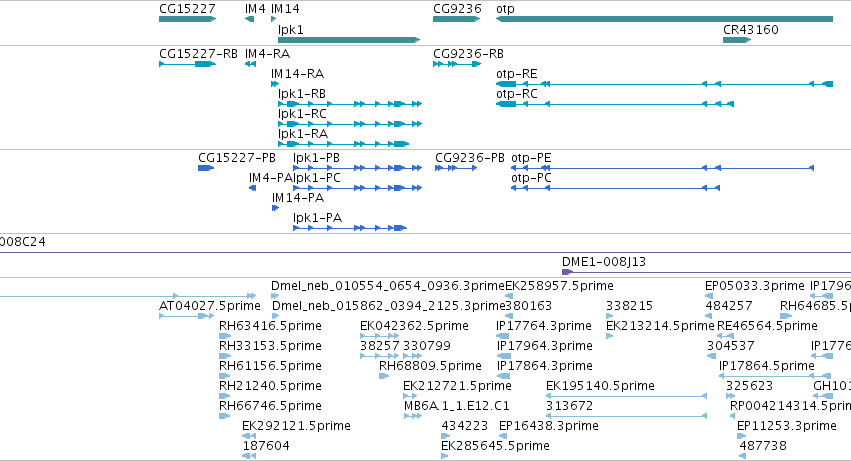Click the IP17864.3prime EST label
This screenshot has width=851, height=461.
(545, 366)
